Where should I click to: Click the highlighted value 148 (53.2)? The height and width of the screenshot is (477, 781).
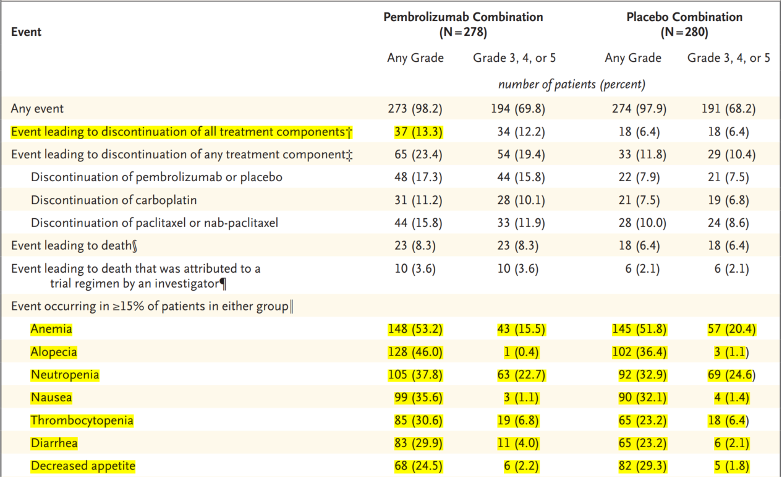point(414,328)
